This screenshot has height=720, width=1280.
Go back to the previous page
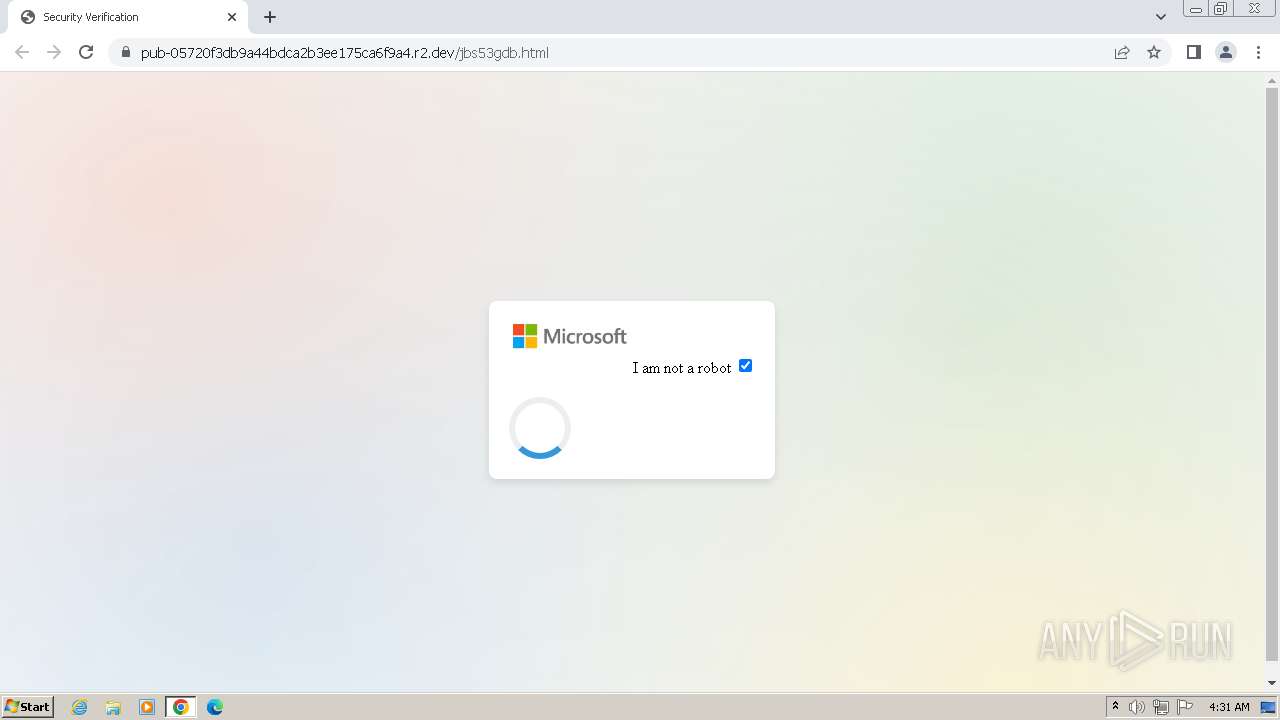22,52
